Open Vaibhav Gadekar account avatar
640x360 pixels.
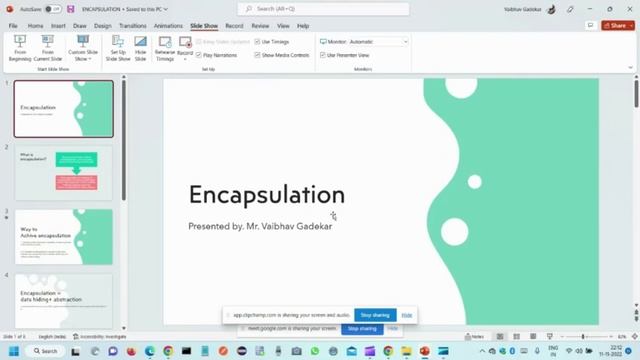[552, 9]
